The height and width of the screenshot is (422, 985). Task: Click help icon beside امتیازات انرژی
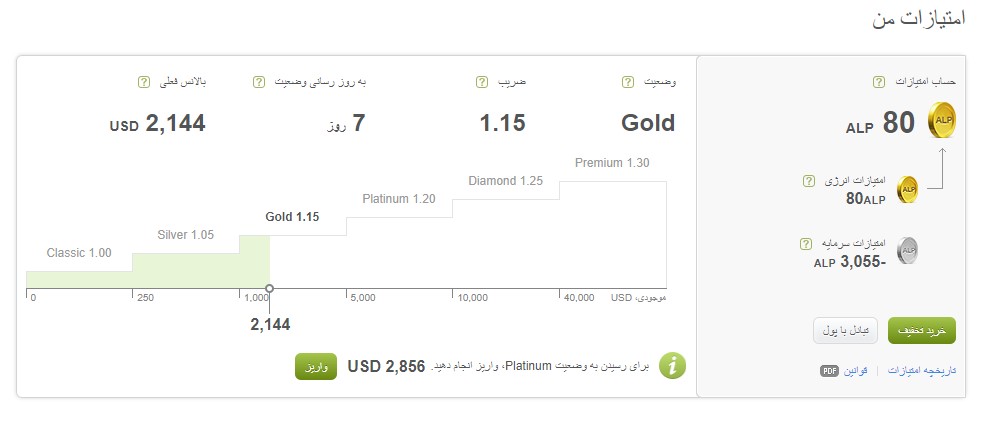pyautogui.click(x=809, y=181)
